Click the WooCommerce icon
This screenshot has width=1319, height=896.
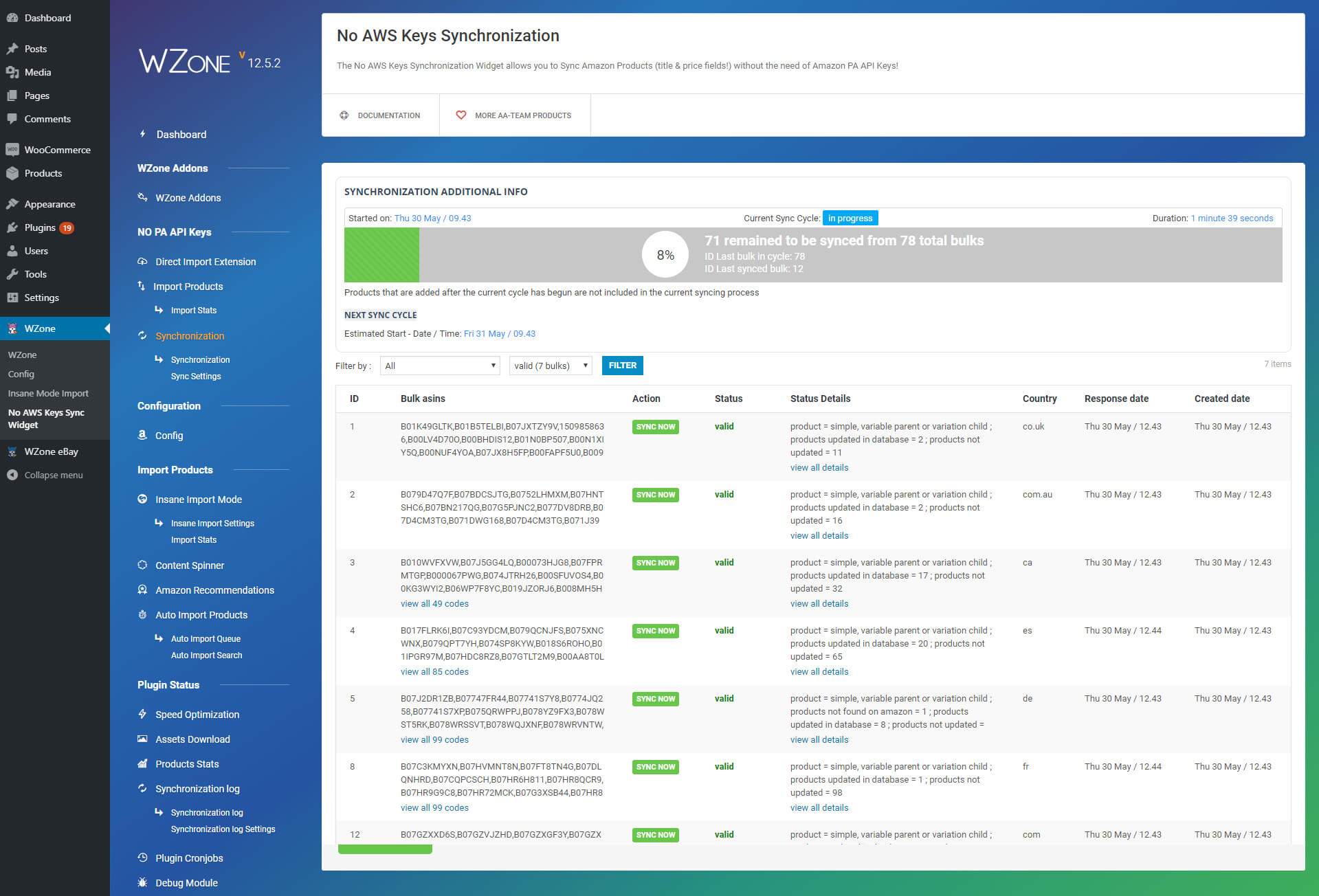[12, 150]
